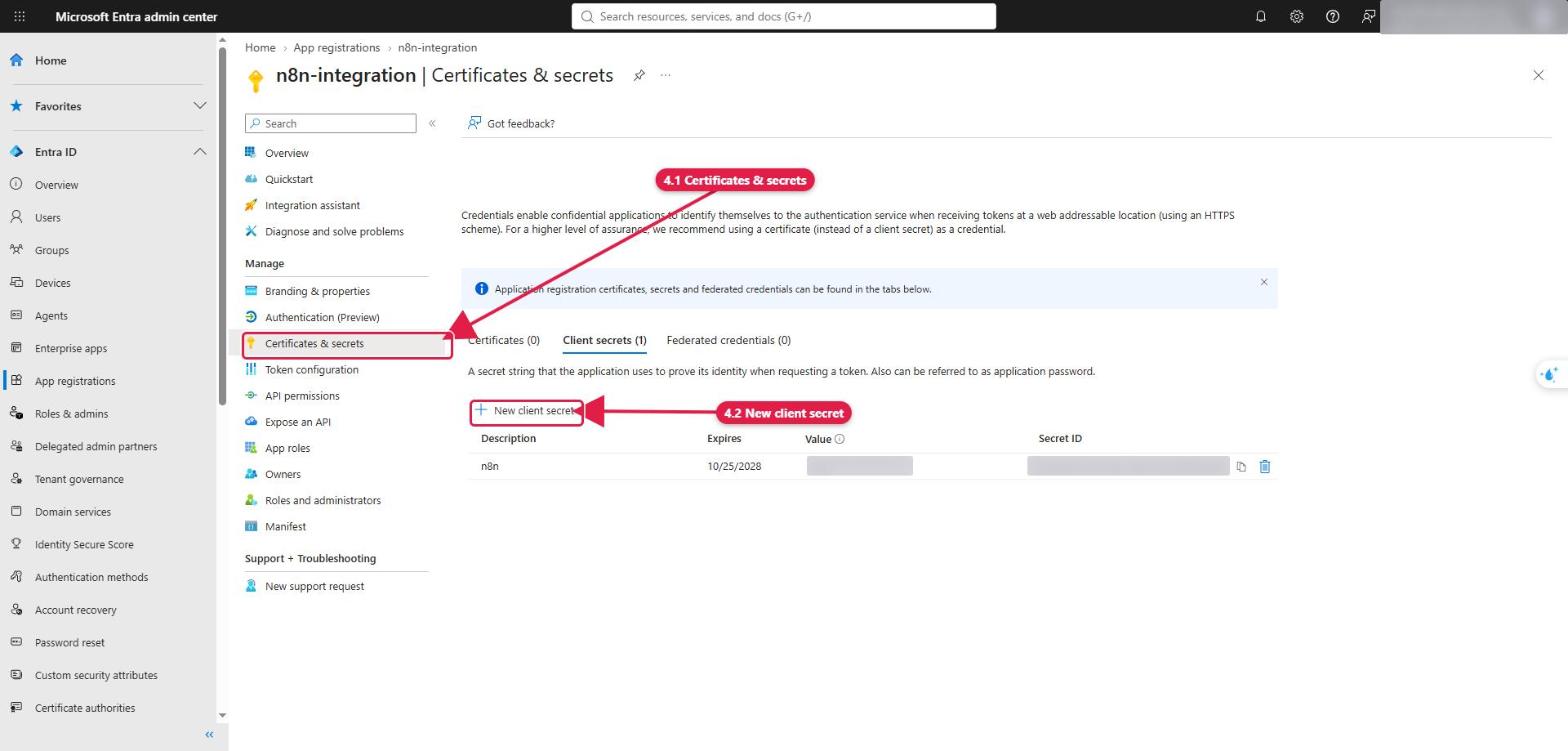Collapse the left navigation sidebar
The image size is (1568, 751).
pos(209,735)
